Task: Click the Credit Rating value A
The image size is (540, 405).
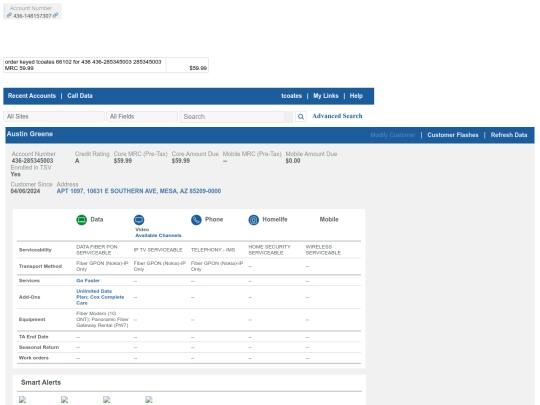Action: point(77,161)
